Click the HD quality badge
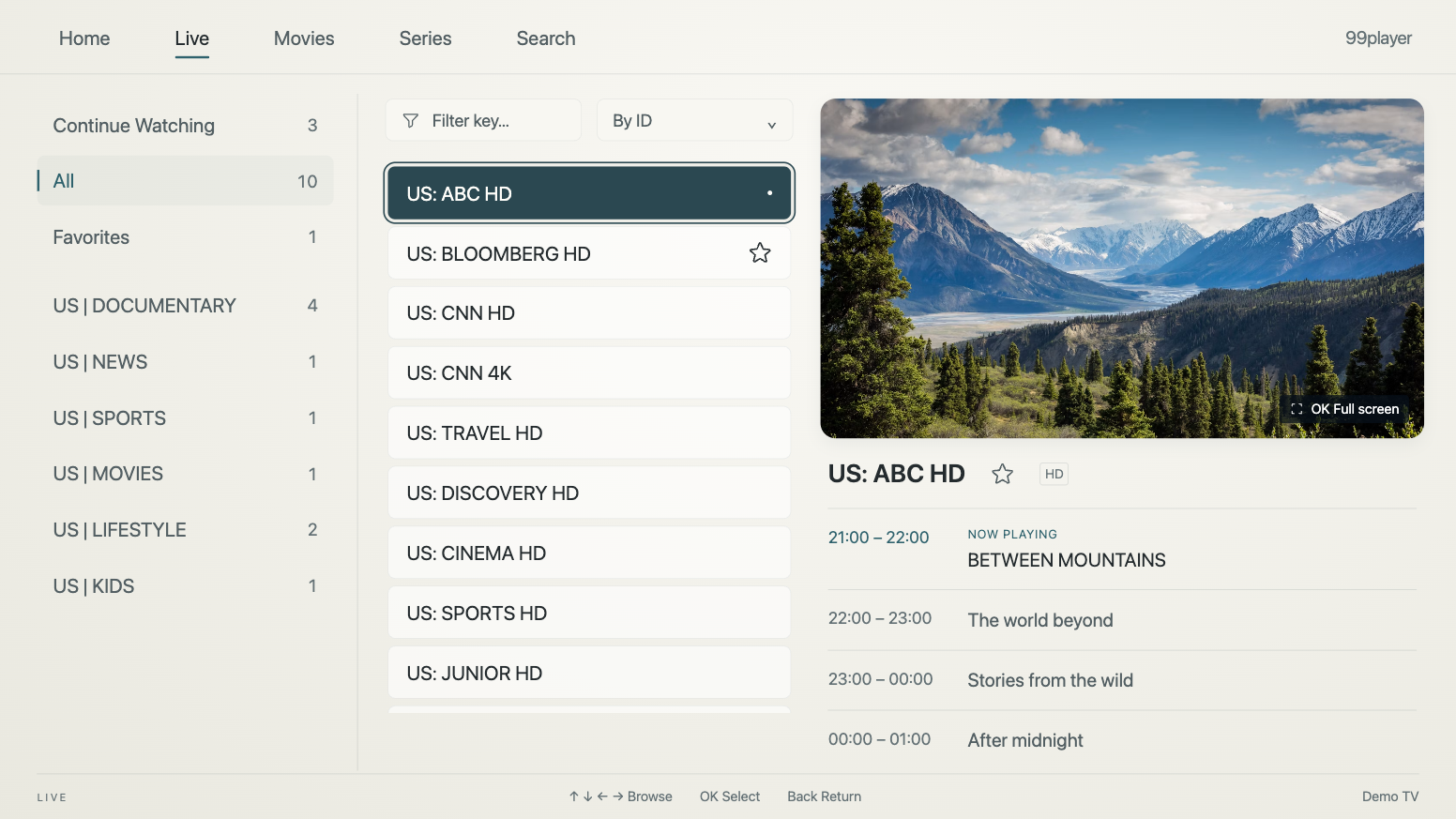Screen dimensions: 1456x819 pos(1054,474)
